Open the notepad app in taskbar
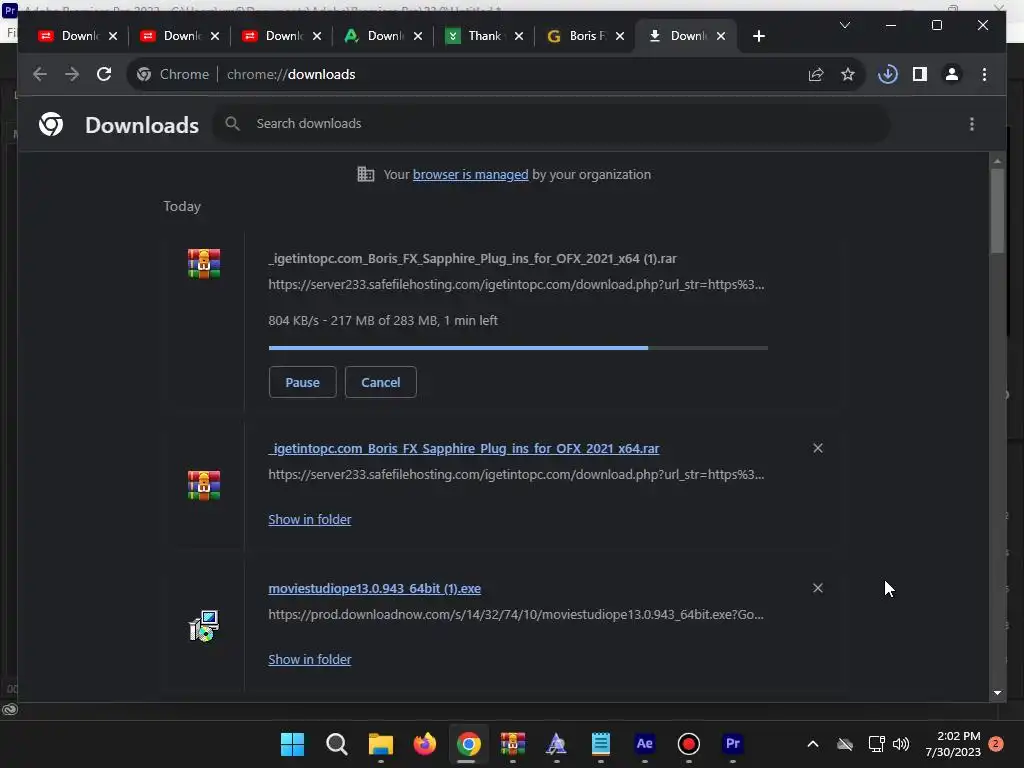 601,744
